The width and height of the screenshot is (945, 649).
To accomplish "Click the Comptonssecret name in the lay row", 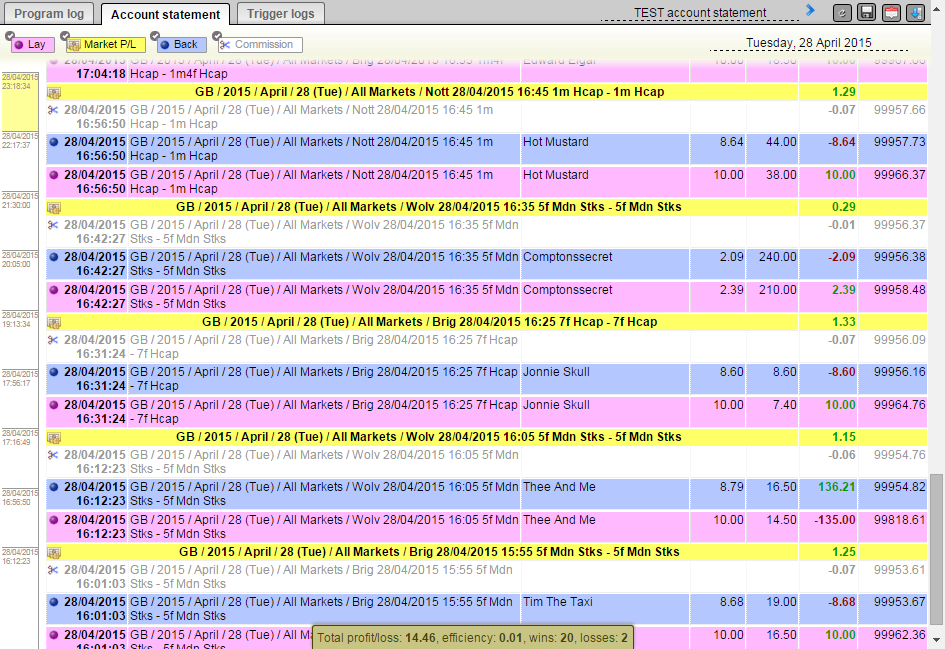I will click(568, 290).
